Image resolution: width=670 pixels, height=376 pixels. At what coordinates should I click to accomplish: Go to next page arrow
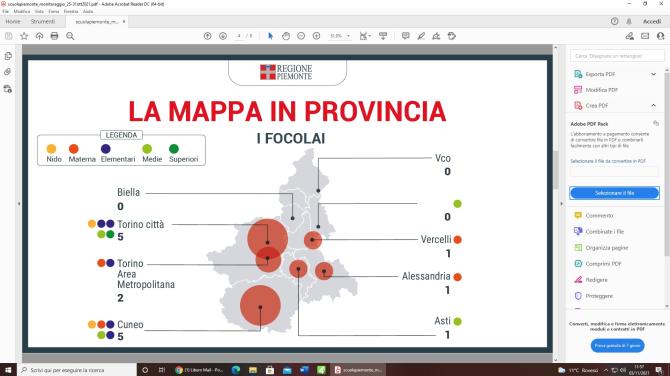[223, 36]
